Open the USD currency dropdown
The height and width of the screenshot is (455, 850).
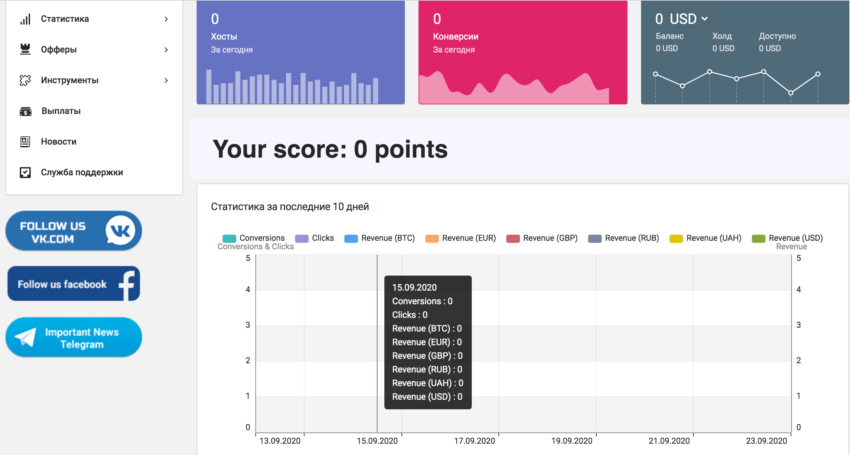click(x=688, y=19)
